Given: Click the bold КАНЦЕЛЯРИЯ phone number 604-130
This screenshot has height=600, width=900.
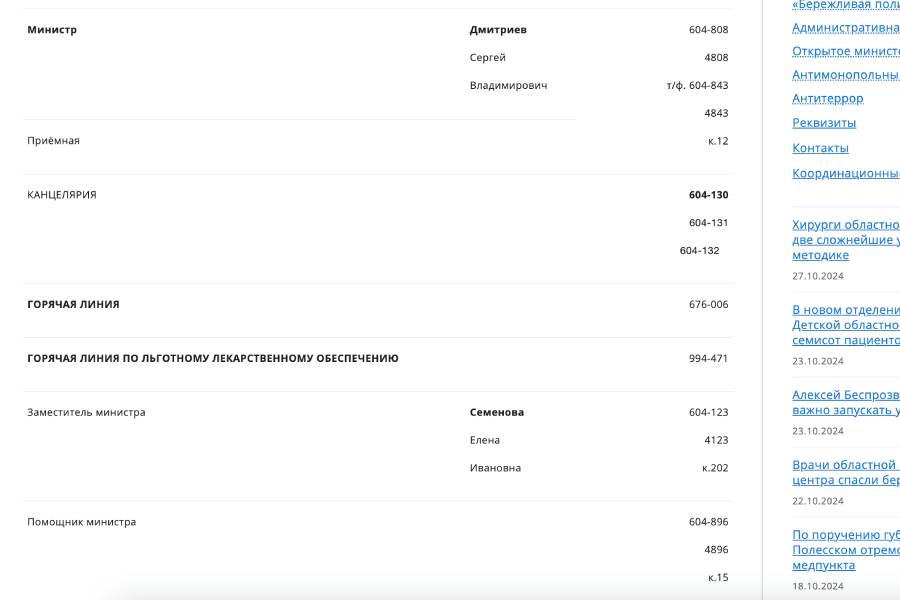Looking at the screenshot, I should [x=708, y=195].
